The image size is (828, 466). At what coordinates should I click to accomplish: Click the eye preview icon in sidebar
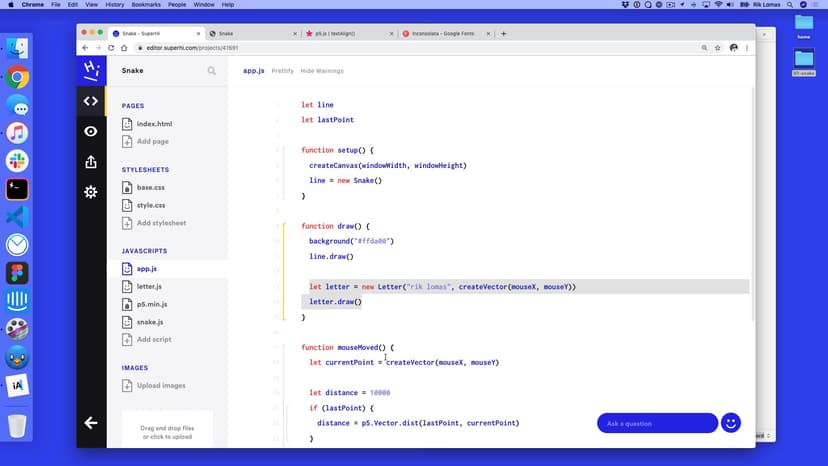pos(91,131)
